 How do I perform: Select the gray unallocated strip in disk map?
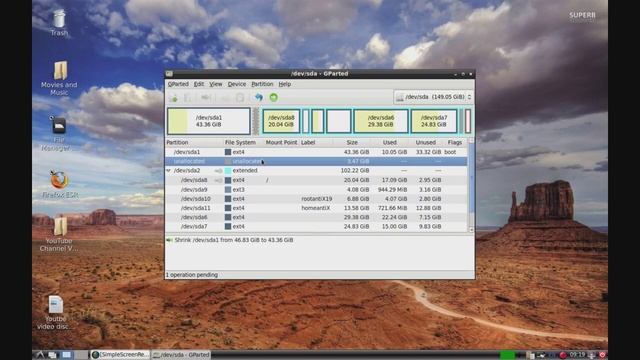click(x=256, y=121)
